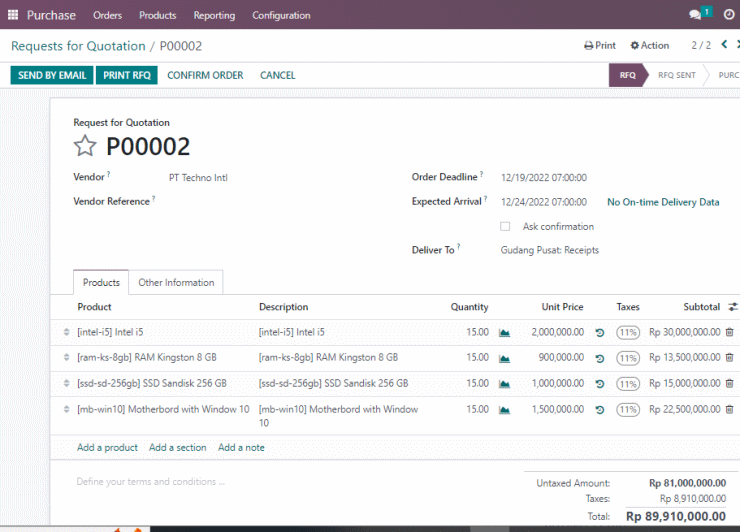This screenshot has height=532, width=740.
Task: Click the Rp 22,500,000.00 subtotal cell
Action: pos(684,409)
